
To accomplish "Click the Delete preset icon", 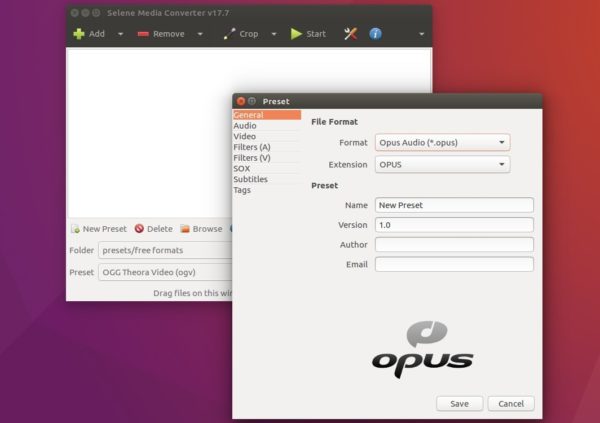I will click(x=139, y=229).
